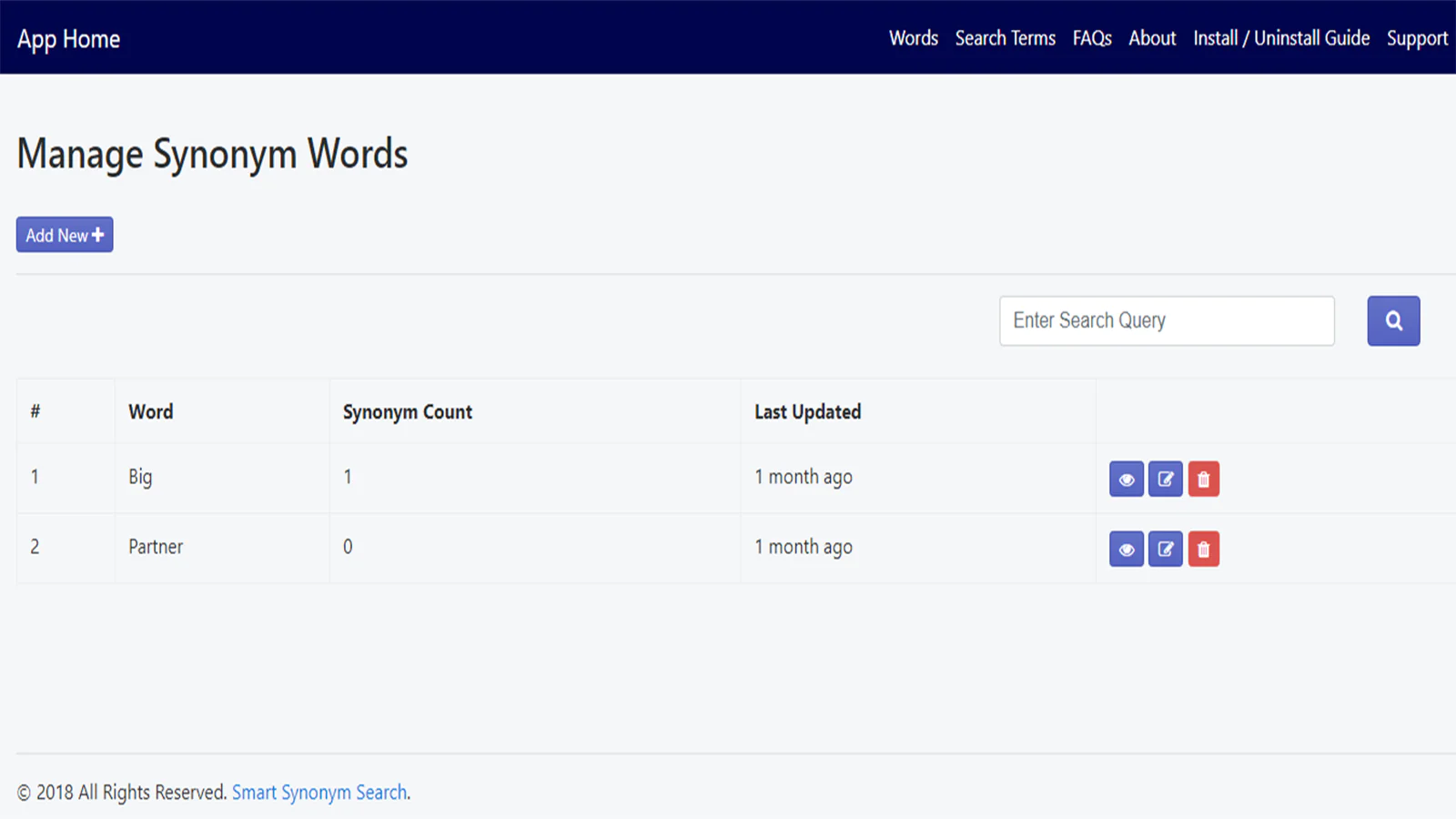This screenshot has height=819, width=1456.
Task: Edit the Big word entry
Action: (x=1165, y=480)
